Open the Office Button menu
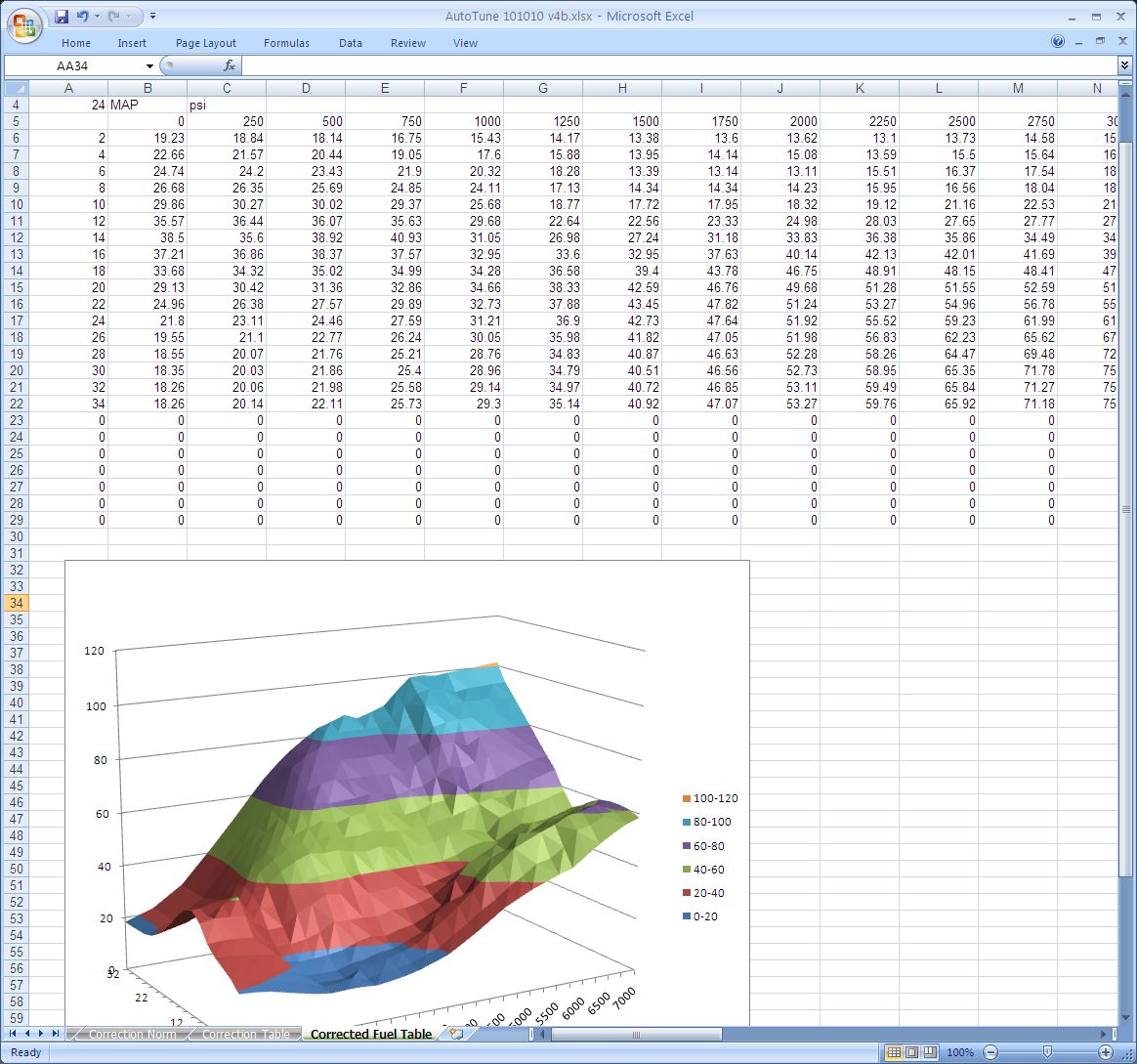 coord(23,24)
